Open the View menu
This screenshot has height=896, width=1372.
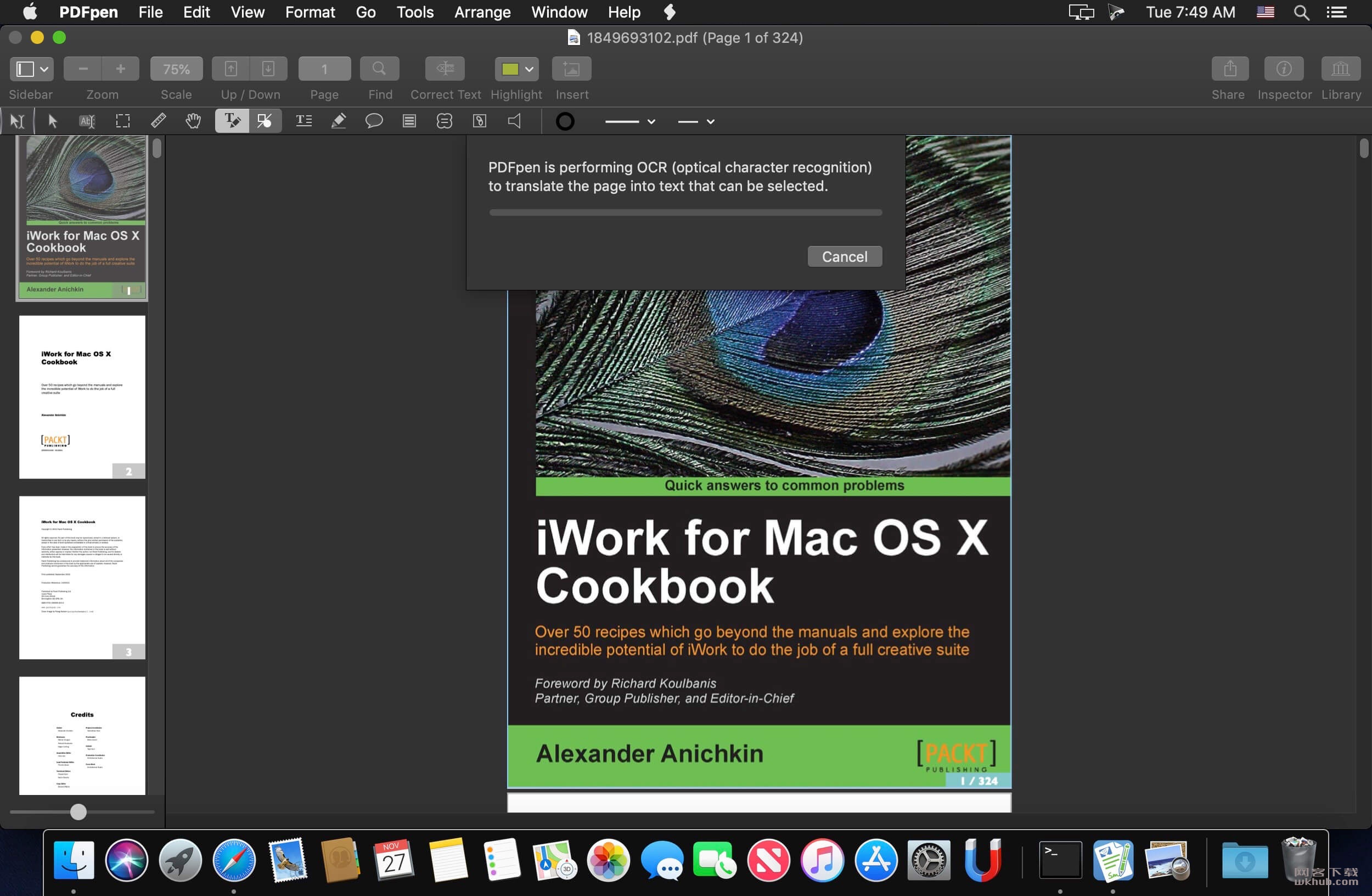pos(248,12)
